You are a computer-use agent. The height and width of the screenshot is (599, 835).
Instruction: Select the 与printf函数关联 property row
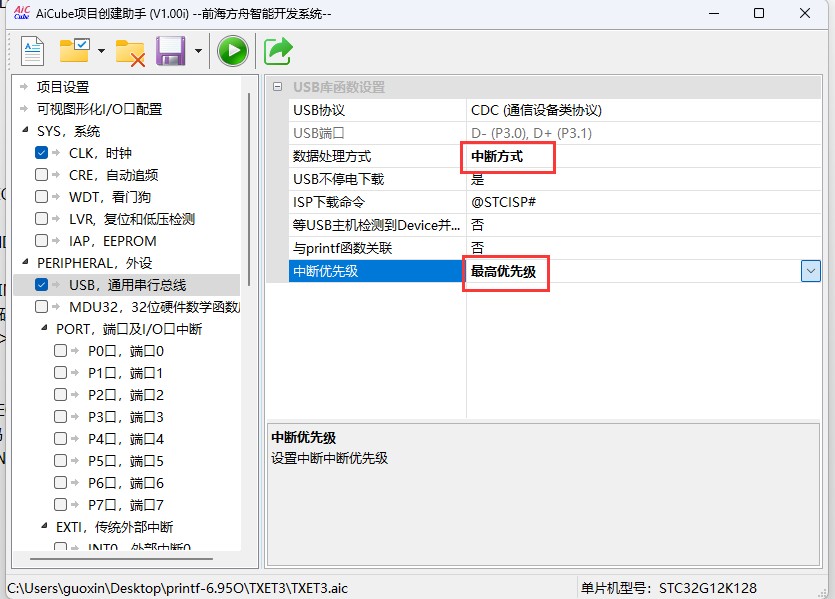click(x=554, y=248)
